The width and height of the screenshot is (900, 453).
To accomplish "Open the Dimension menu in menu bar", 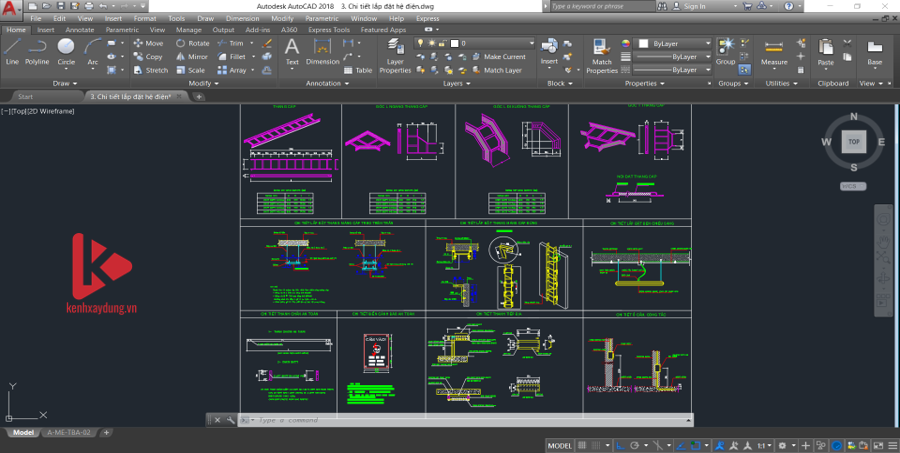I will point(242,18).
